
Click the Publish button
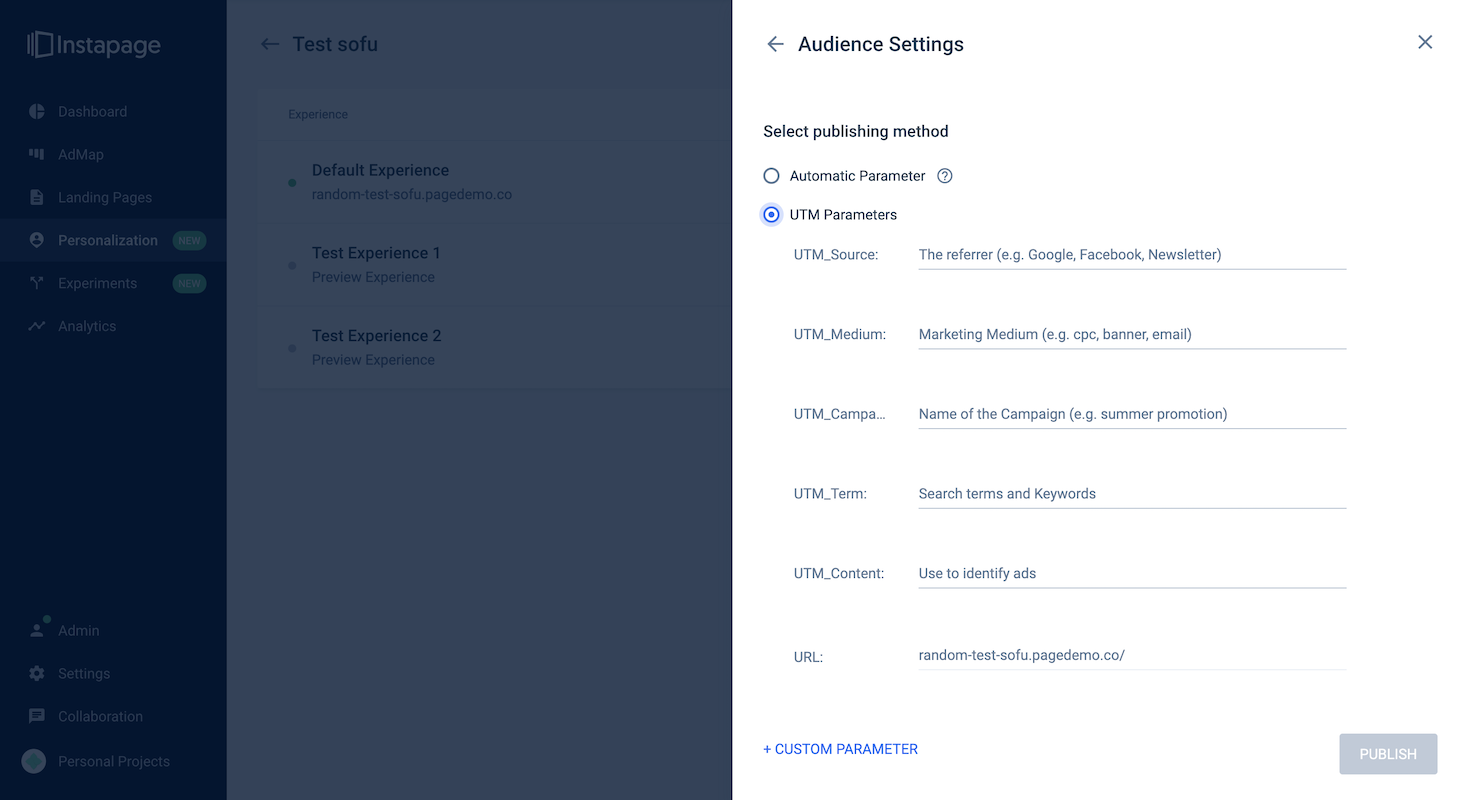point(1387,753)
